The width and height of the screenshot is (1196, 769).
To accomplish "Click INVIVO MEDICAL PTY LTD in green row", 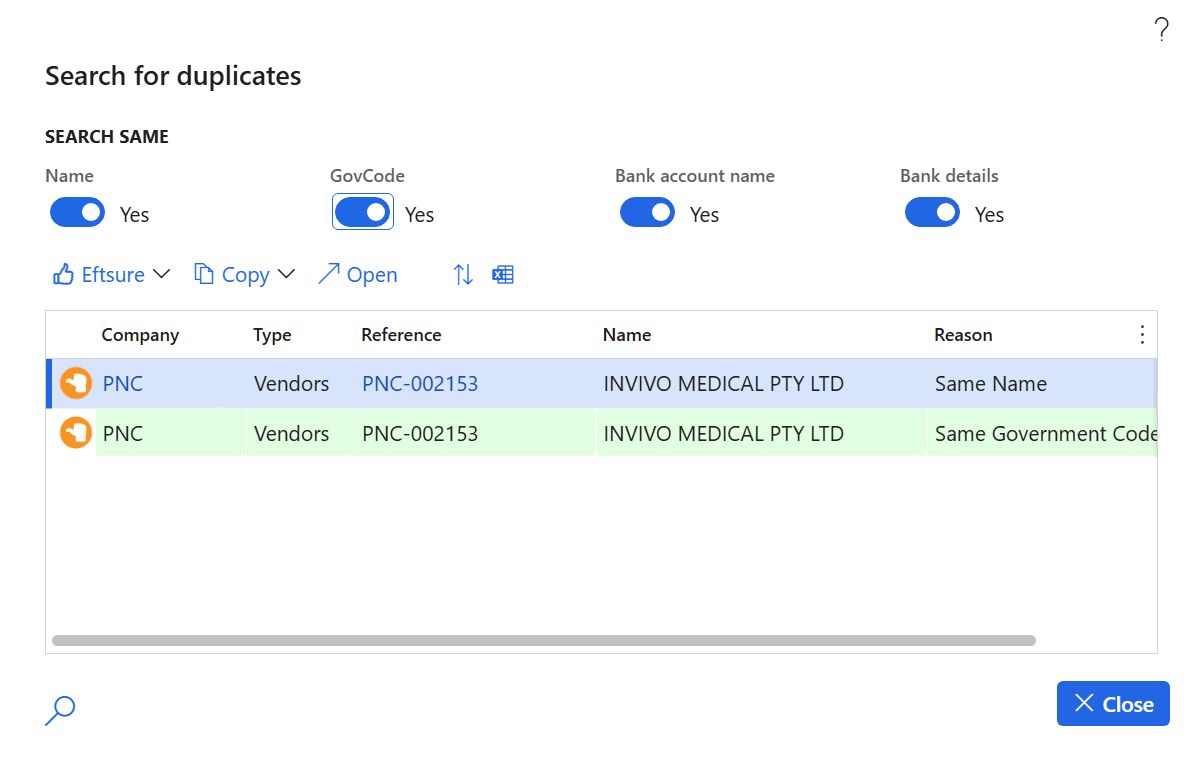I will point(760,433).
